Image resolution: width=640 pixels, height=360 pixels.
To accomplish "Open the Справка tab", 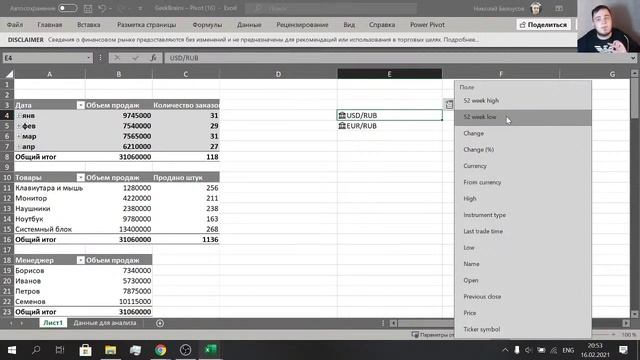I will pos(382,25).
